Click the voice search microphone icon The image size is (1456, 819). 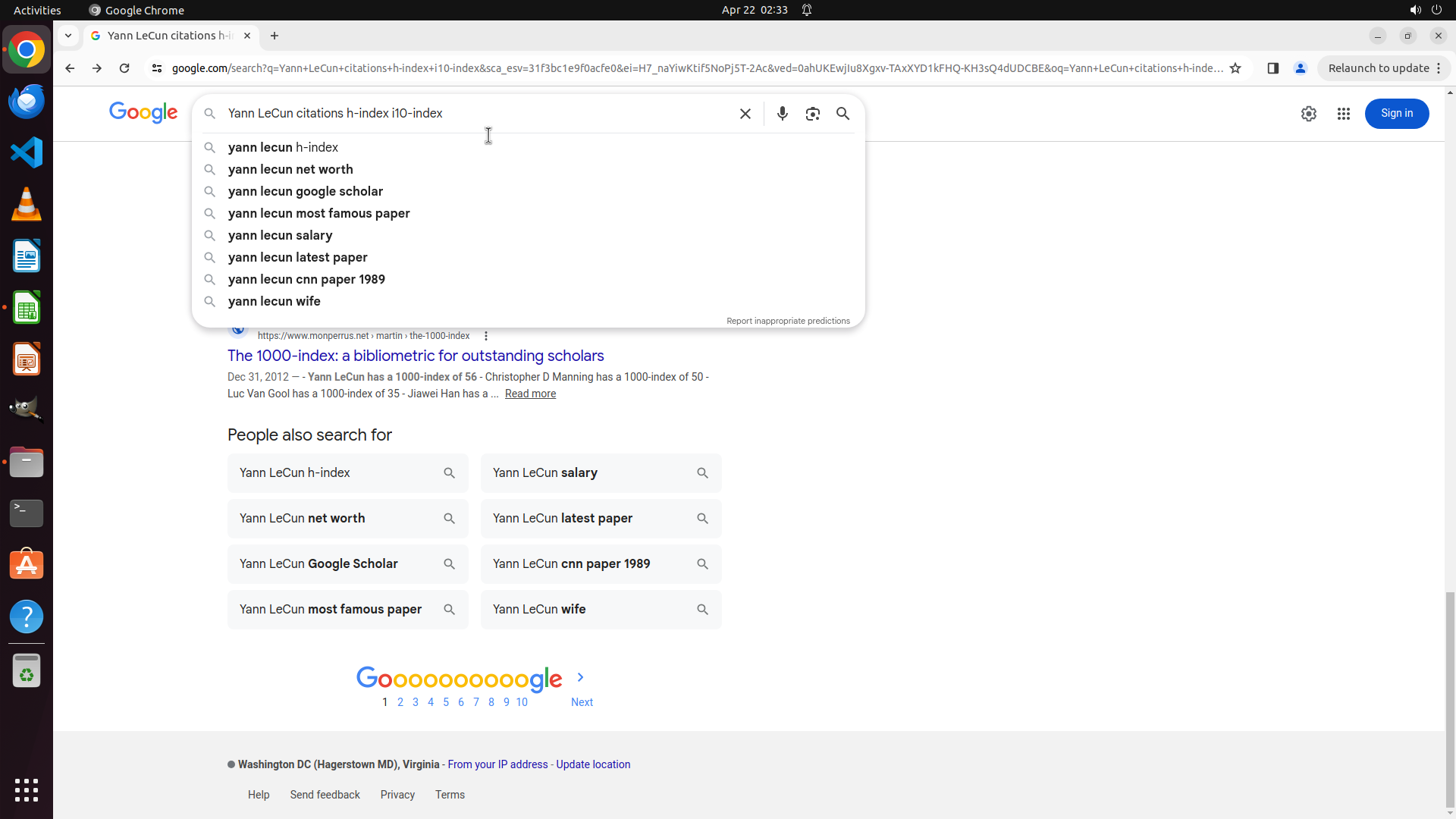point(782,114)
